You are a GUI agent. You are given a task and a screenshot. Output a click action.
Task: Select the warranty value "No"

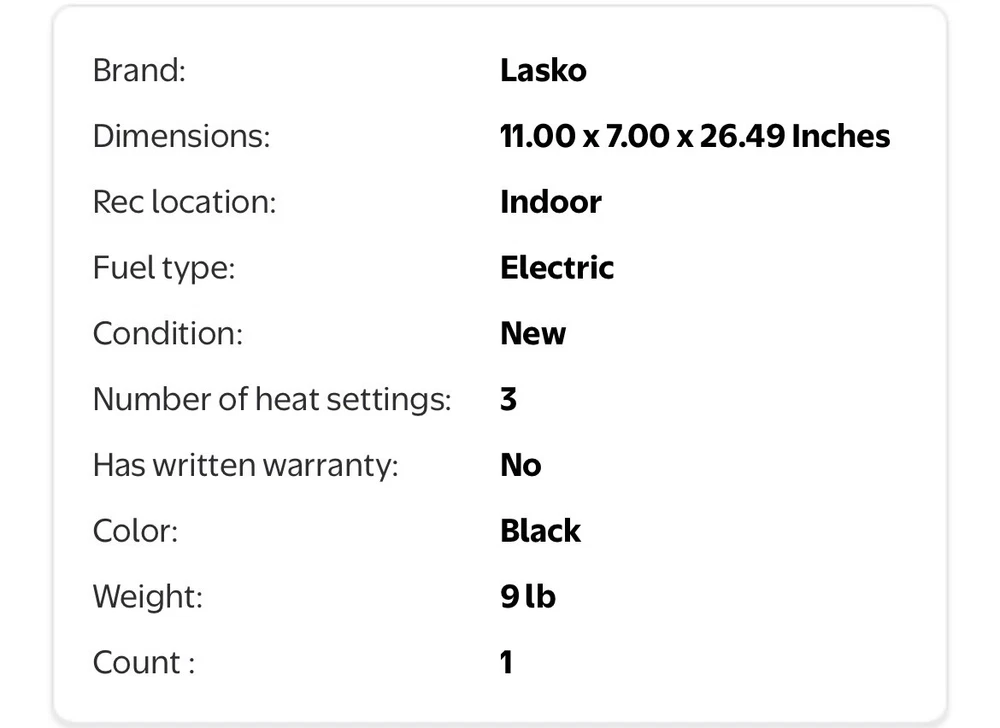coord(521,466)
